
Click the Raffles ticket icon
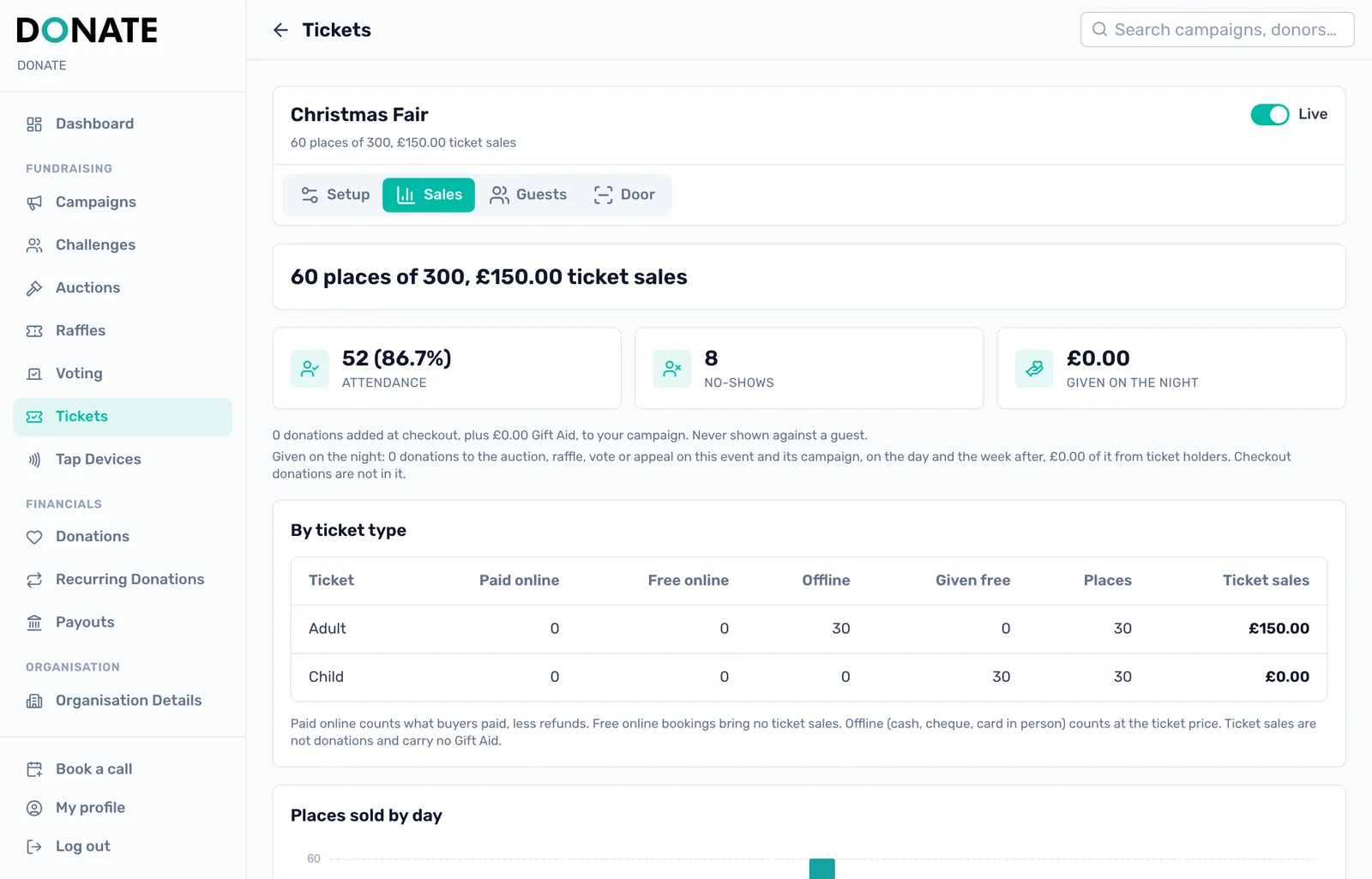coord(34,331)
